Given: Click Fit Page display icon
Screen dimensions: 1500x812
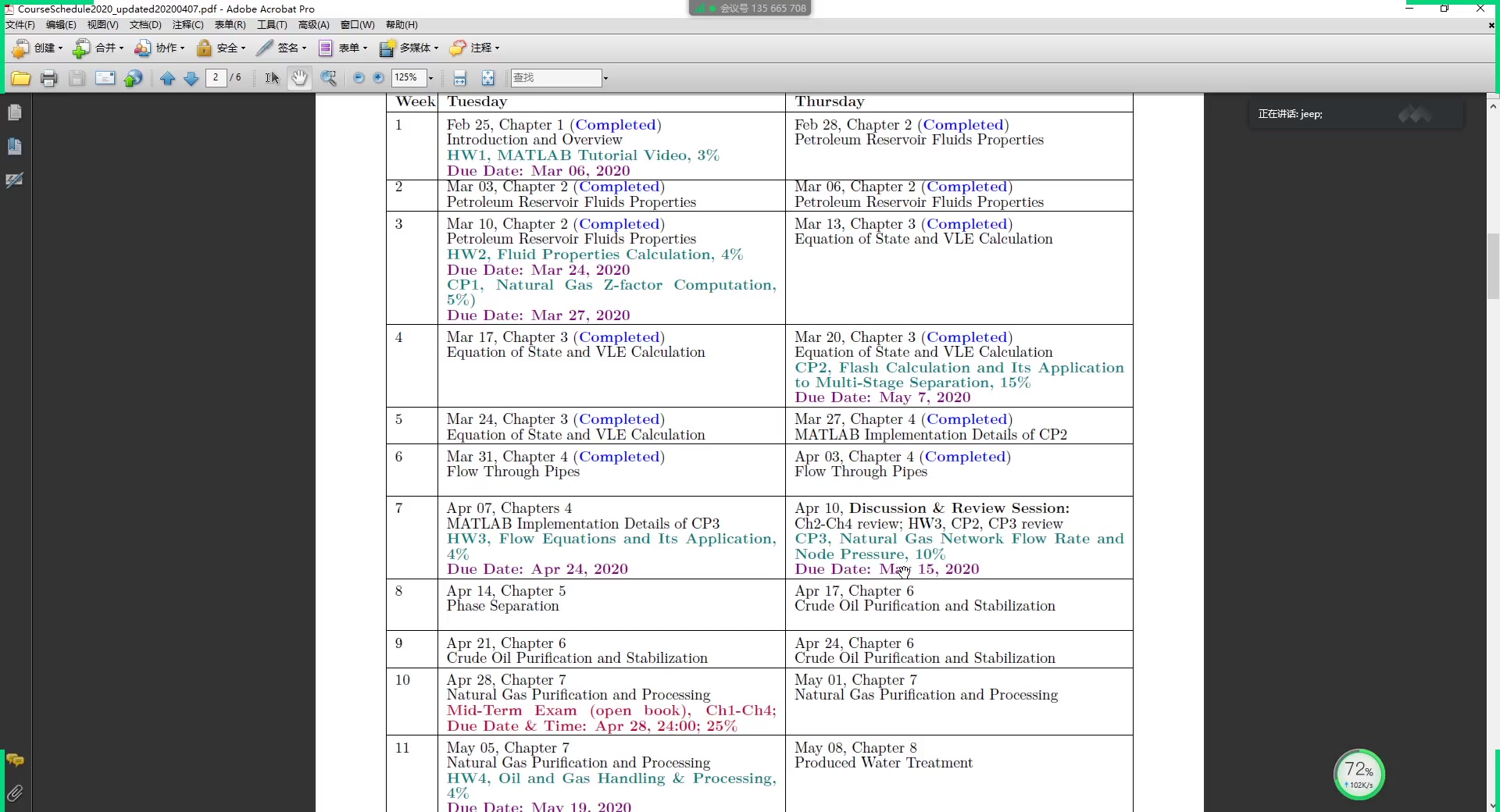Looking at the screenshot, I should coord(487,78).
